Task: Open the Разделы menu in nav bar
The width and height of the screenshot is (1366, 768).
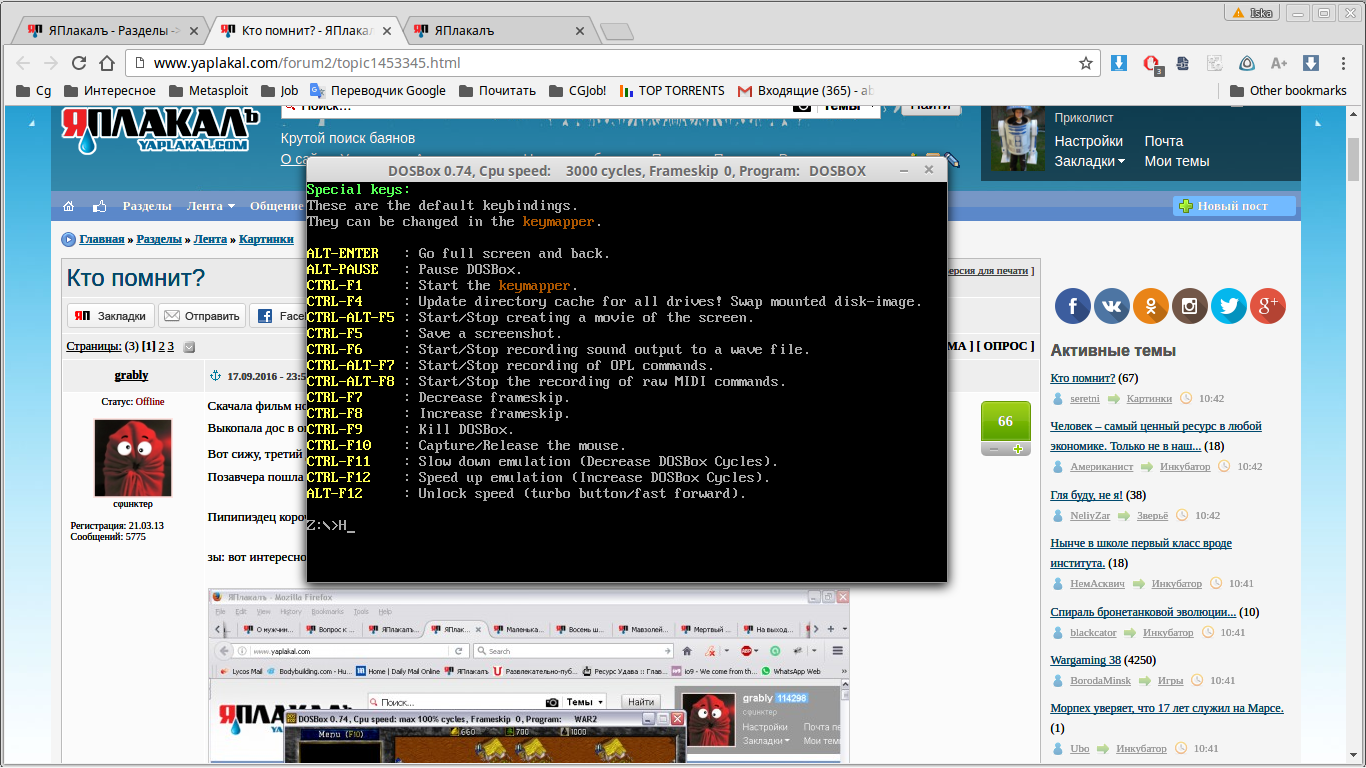Action: pyautogui.click(x=147, y=206)
